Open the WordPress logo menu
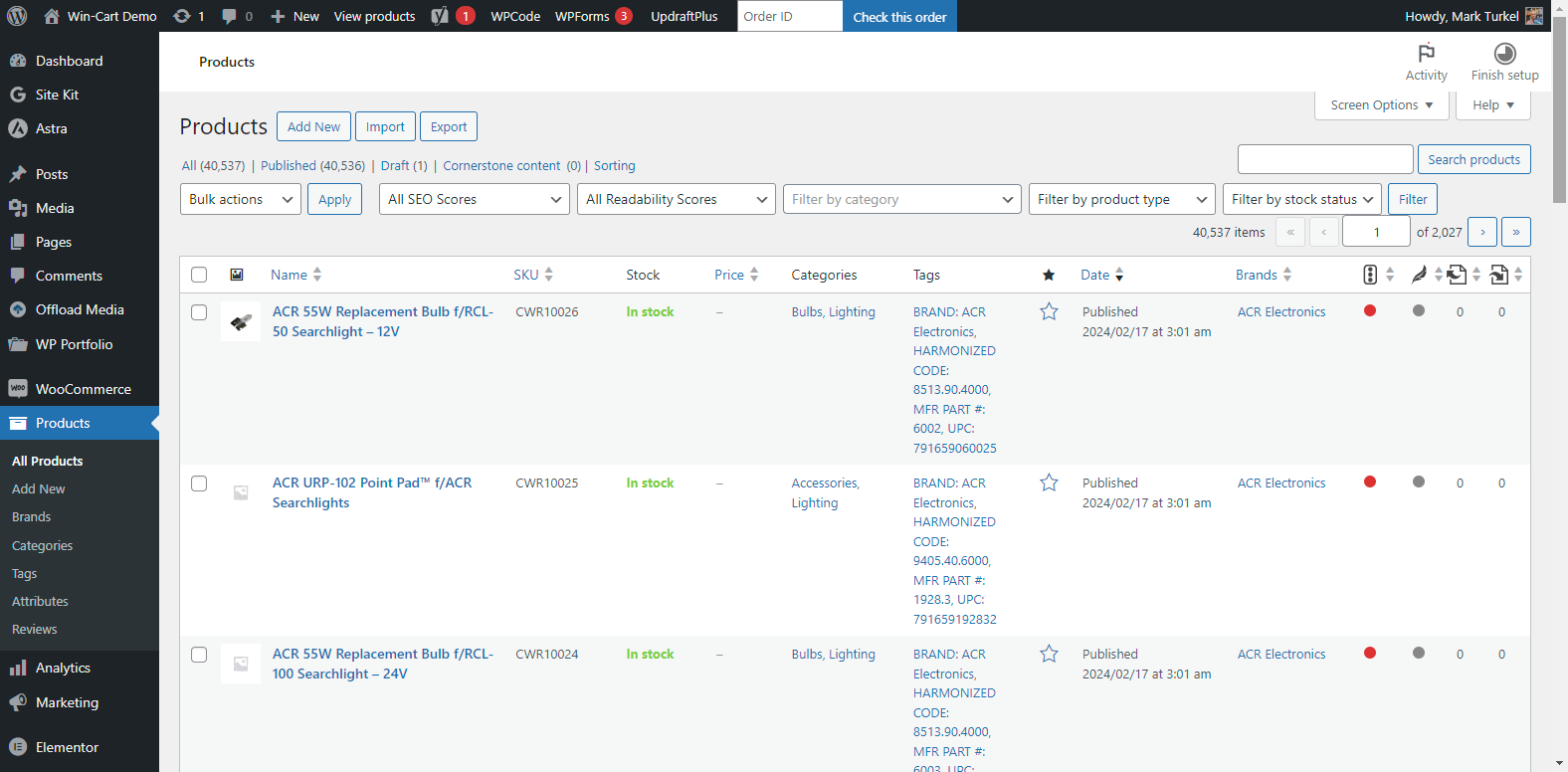 click(x=17, y=16)
